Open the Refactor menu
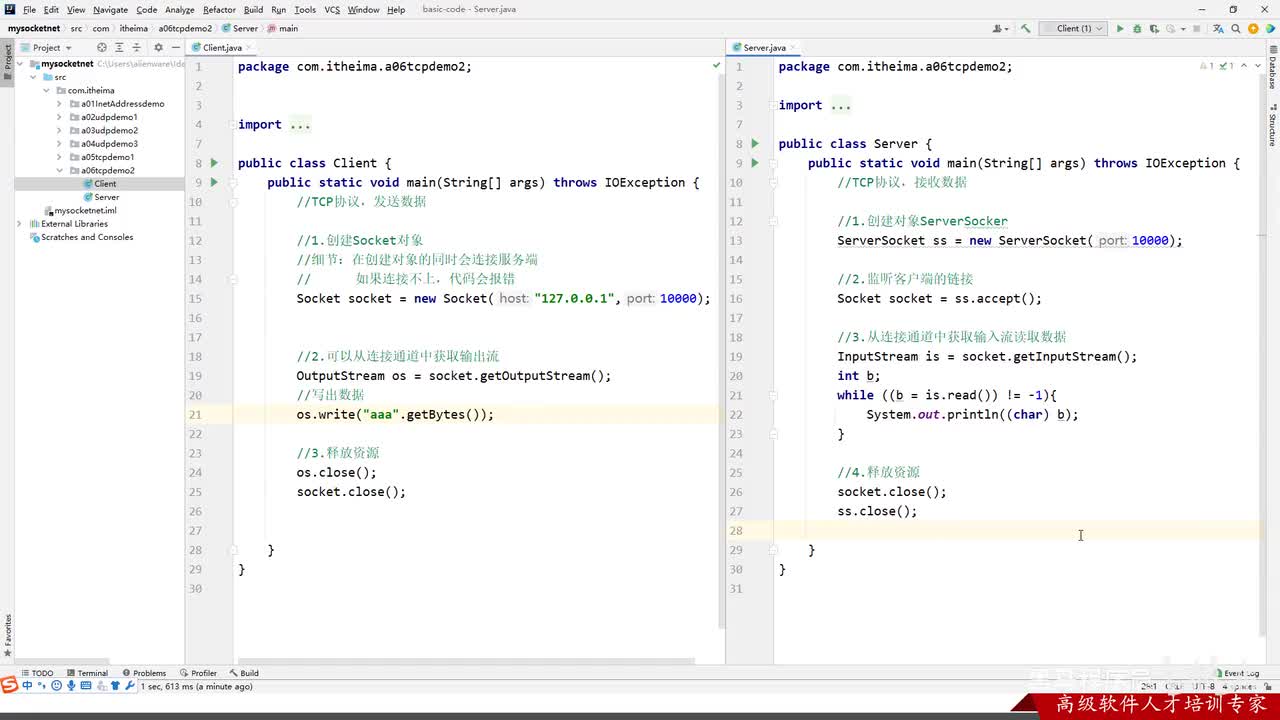 (x=219, y=9)
